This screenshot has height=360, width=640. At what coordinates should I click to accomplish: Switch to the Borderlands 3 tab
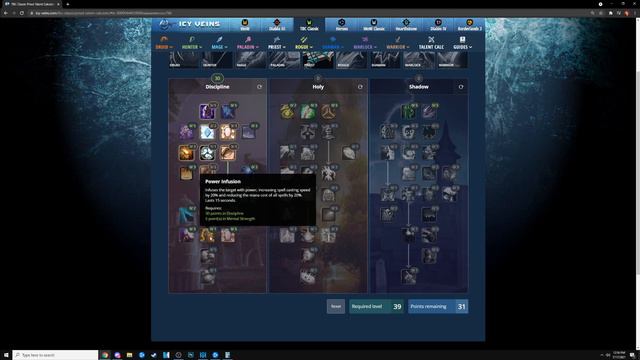click(x=470, y=24)
